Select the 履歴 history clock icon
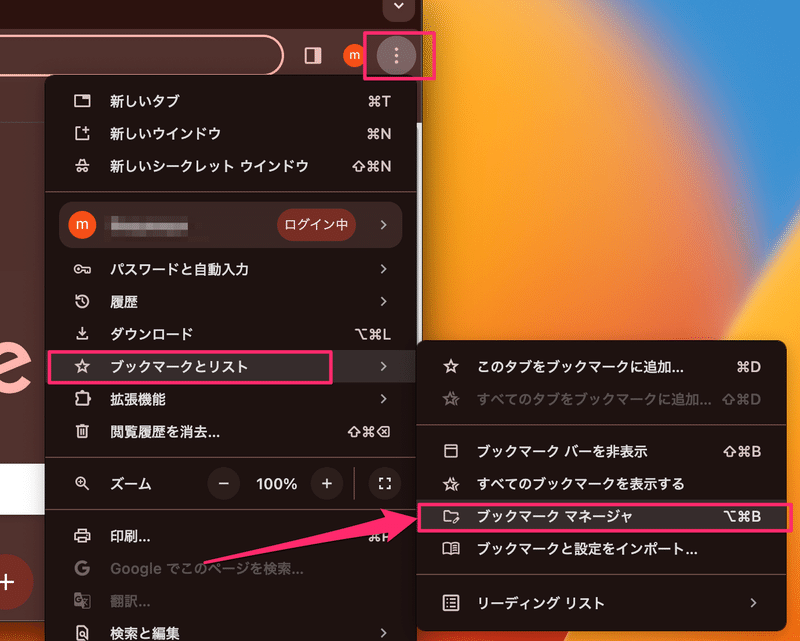This screenshot has width=800, height=641. (x=82, y=302)
